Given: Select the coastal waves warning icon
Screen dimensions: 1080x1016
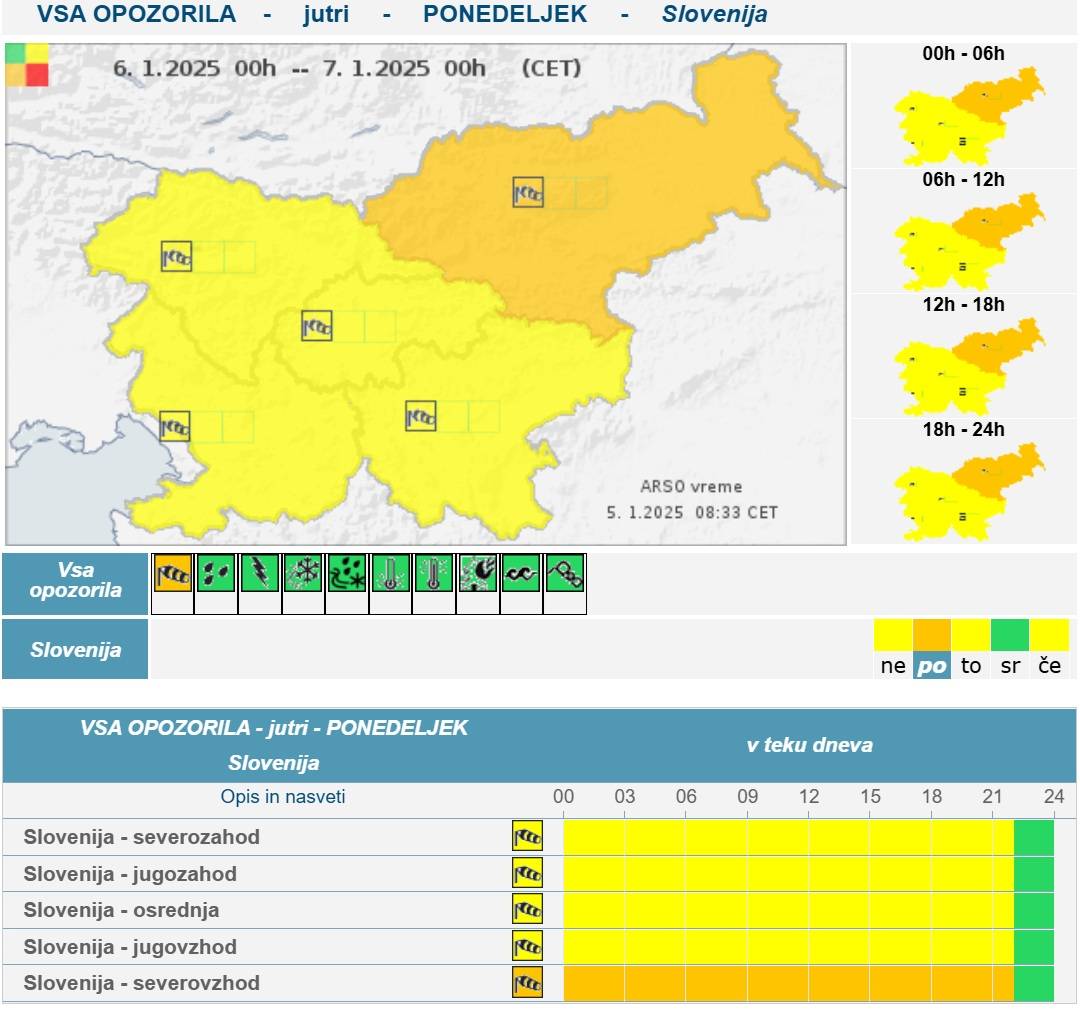Looking at the screenshot, I should 521,573.
